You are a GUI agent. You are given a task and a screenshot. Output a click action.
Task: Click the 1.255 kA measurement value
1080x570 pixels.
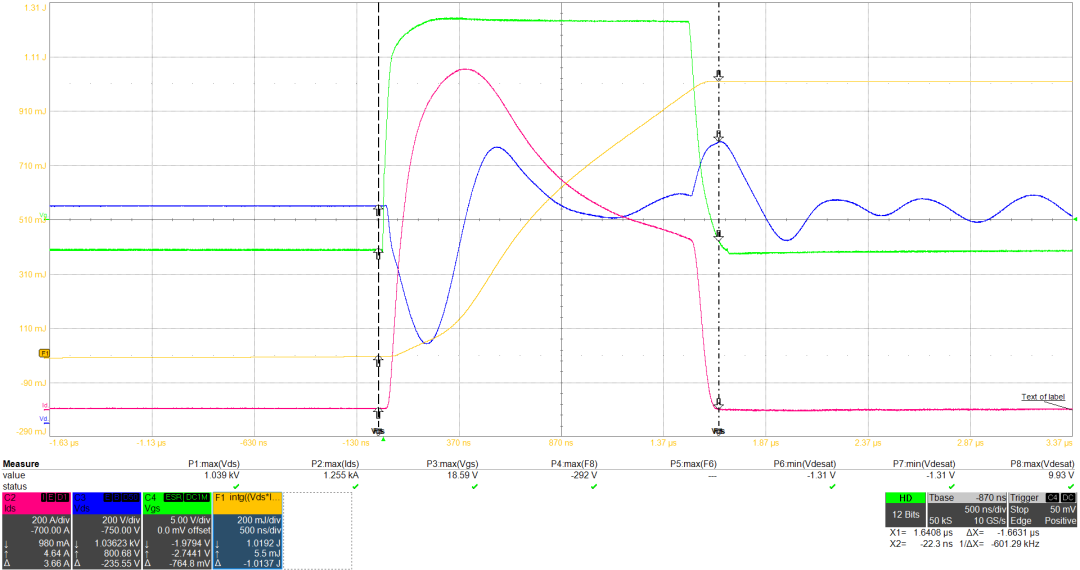(341, 475)
